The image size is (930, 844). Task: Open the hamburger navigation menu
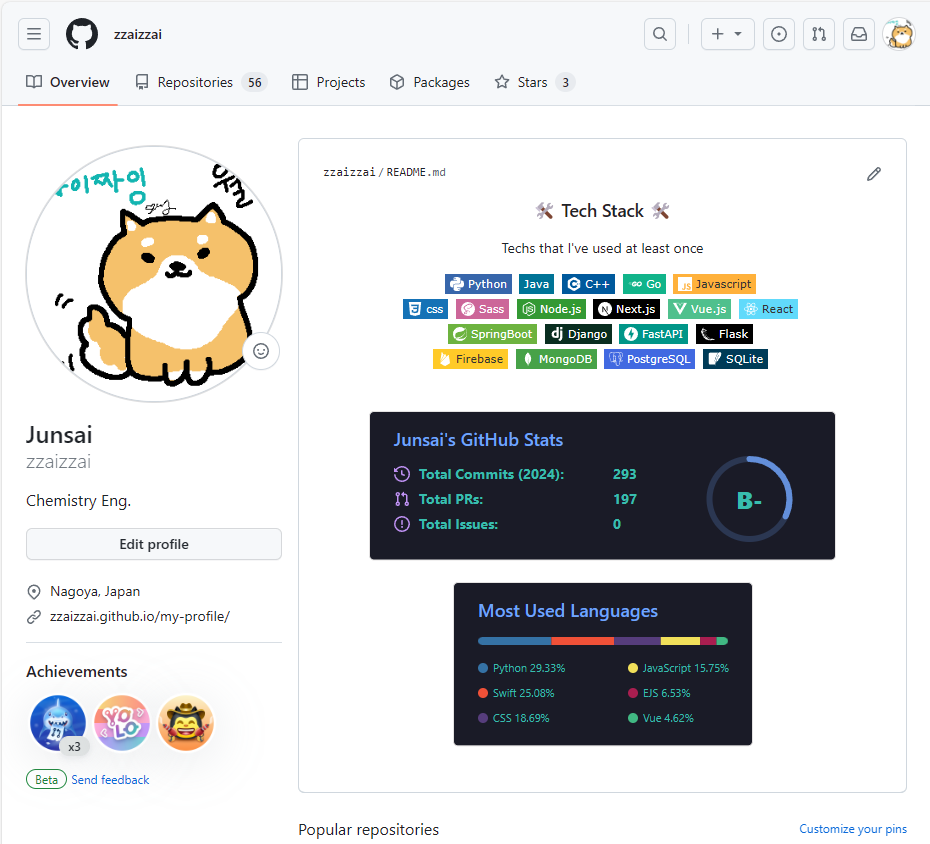pos(34,34)
